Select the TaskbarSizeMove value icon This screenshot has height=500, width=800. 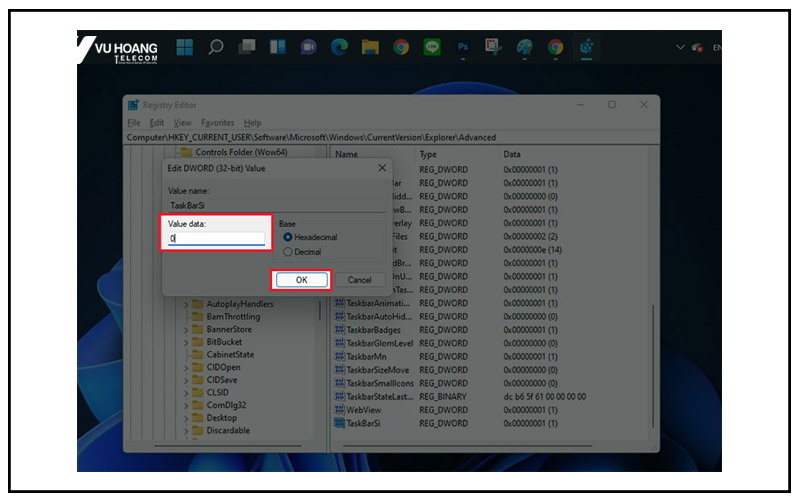[x=339, y=369]
